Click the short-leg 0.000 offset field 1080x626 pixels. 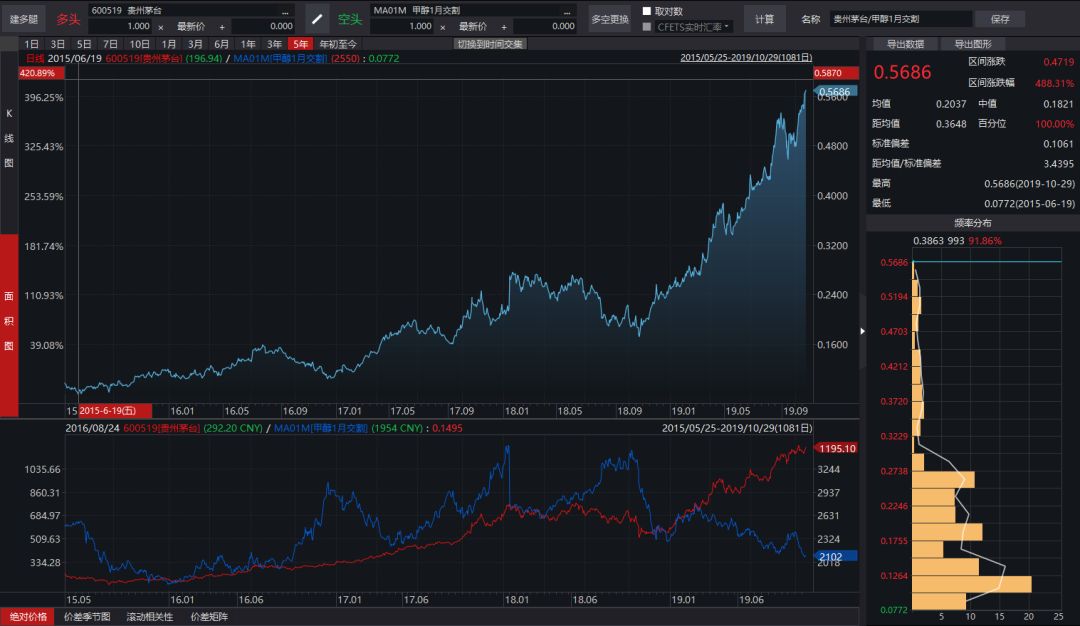point(545,26)
